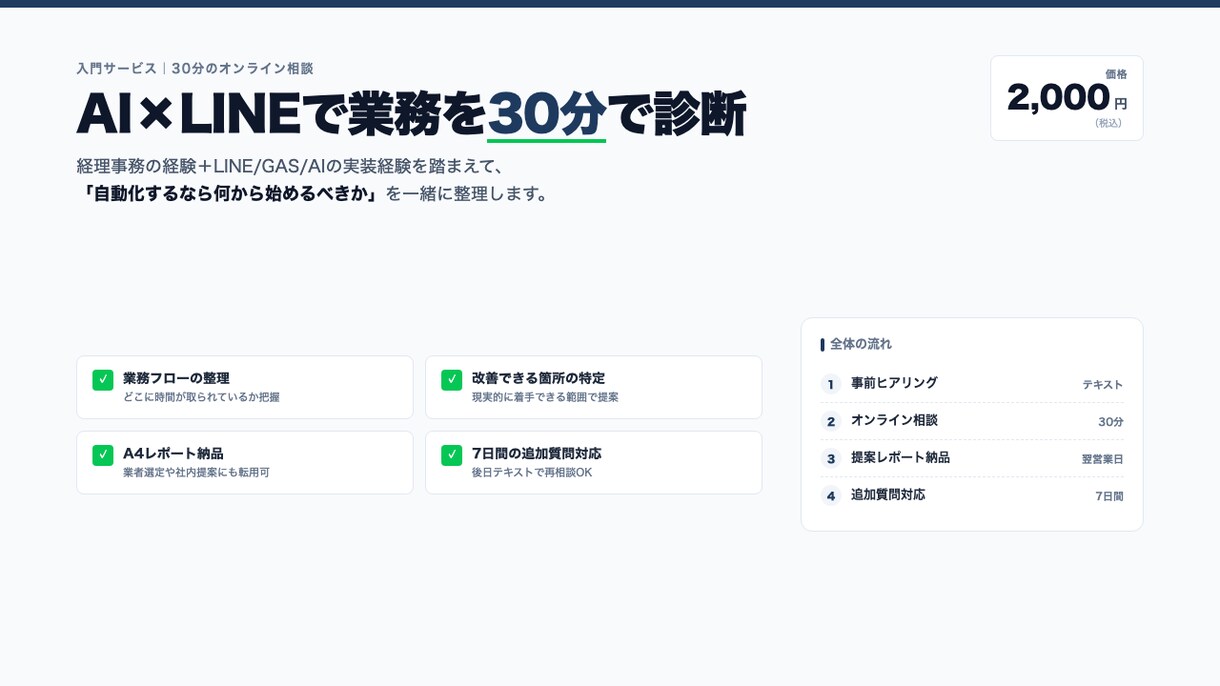
Task: Click the subtitle どこに時間が取られているか把握
Action: click(x=201, y=397)
